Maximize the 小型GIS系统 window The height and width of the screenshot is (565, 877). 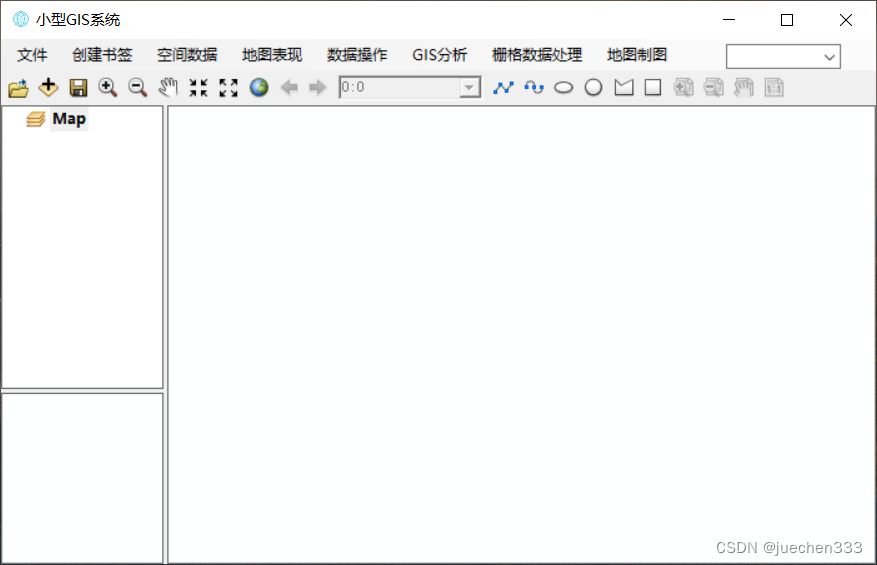click(787, 20)
